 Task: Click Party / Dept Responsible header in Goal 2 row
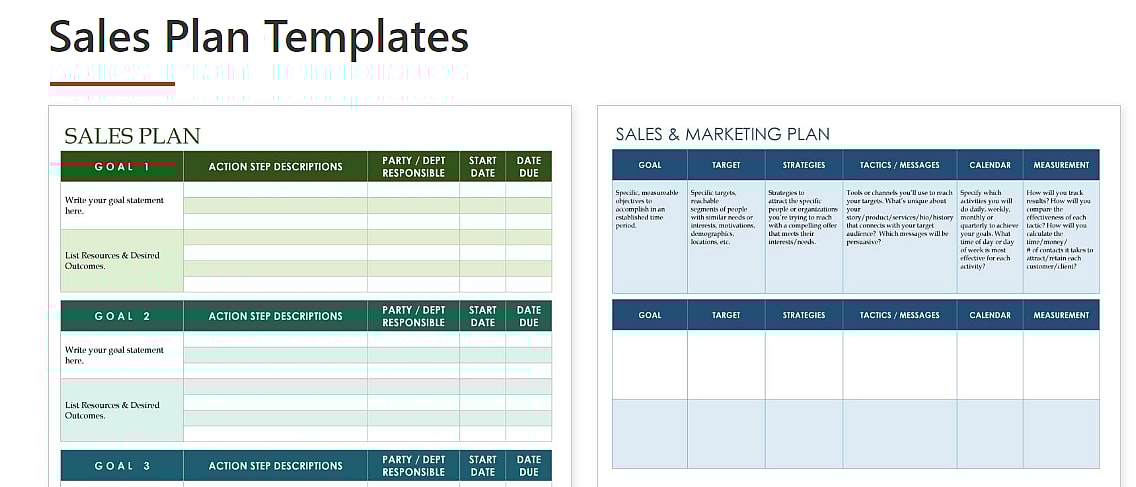point(413,316)
